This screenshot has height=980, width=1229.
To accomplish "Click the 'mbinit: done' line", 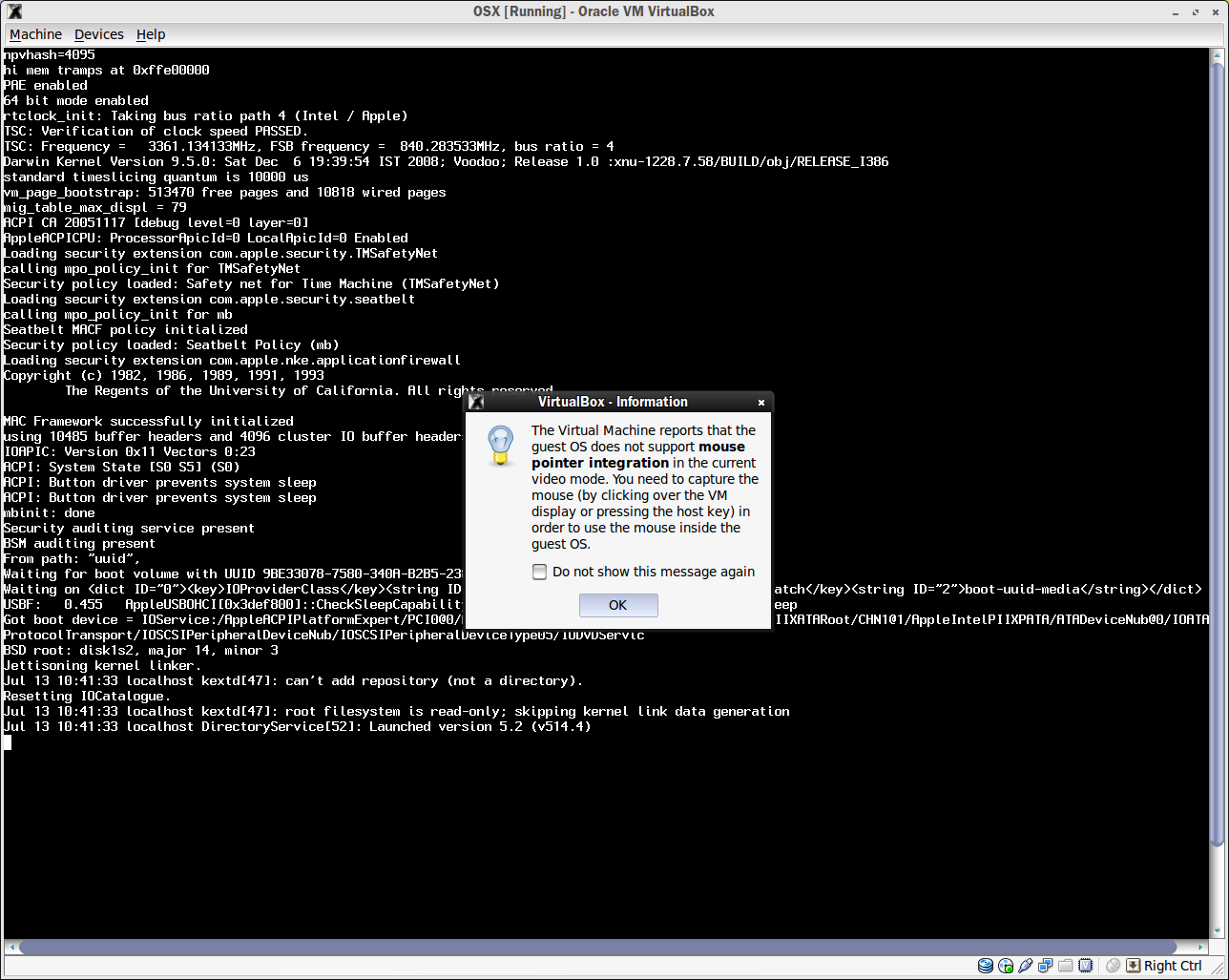I will point(50,512).
